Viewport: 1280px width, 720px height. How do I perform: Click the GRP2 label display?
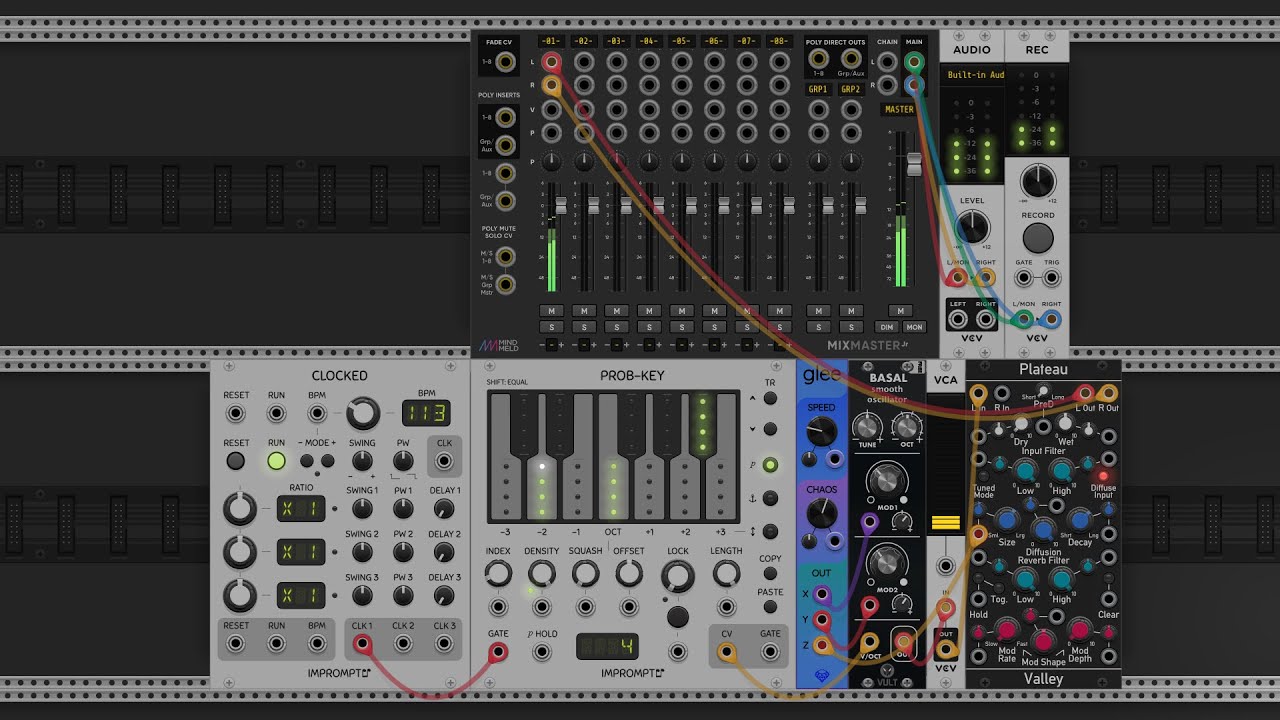[x=851, y=89]
